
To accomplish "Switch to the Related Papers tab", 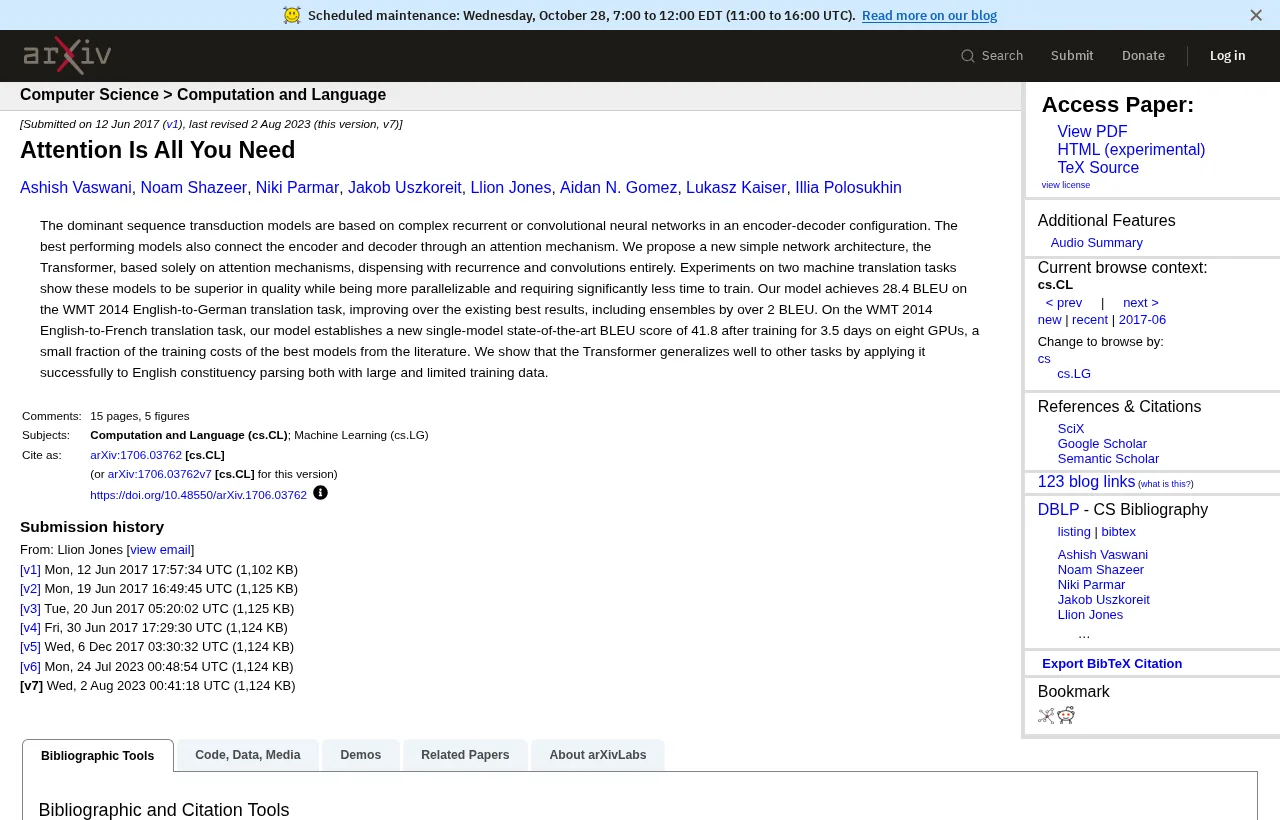I will pyautogui.click(x=465, y=755).
